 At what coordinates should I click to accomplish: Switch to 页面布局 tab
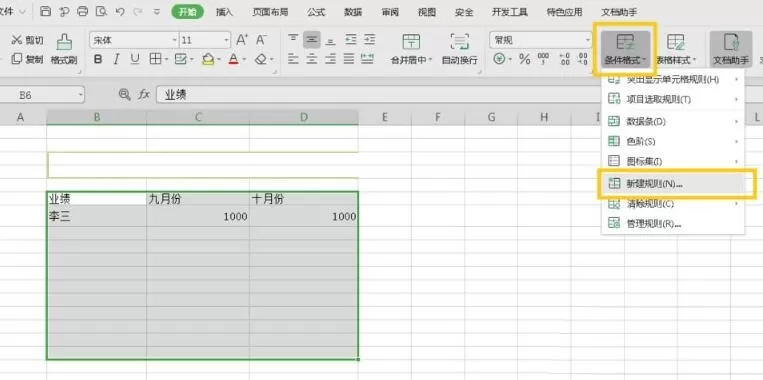[270, 12]
